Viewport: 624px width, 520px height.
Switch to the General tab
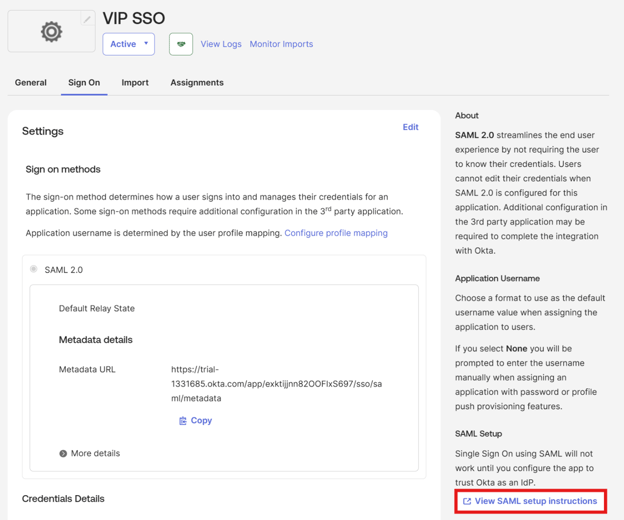pyautogui.click(x=31, y=82)
